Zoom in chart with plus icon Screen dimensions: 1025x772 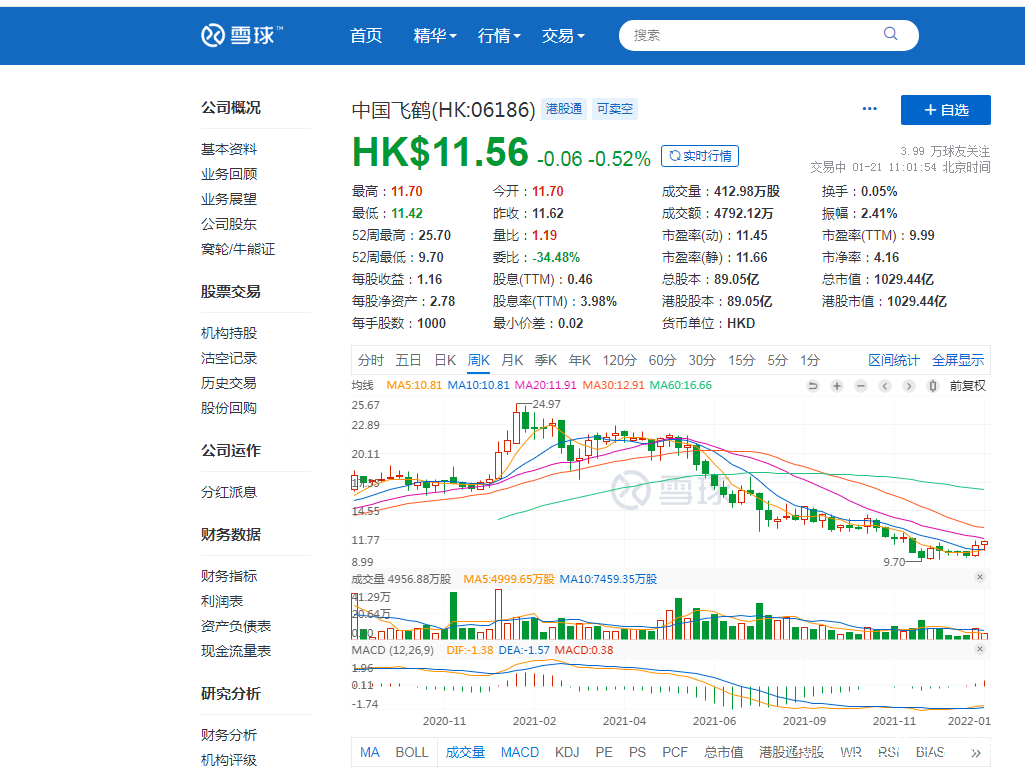[837, 386]
